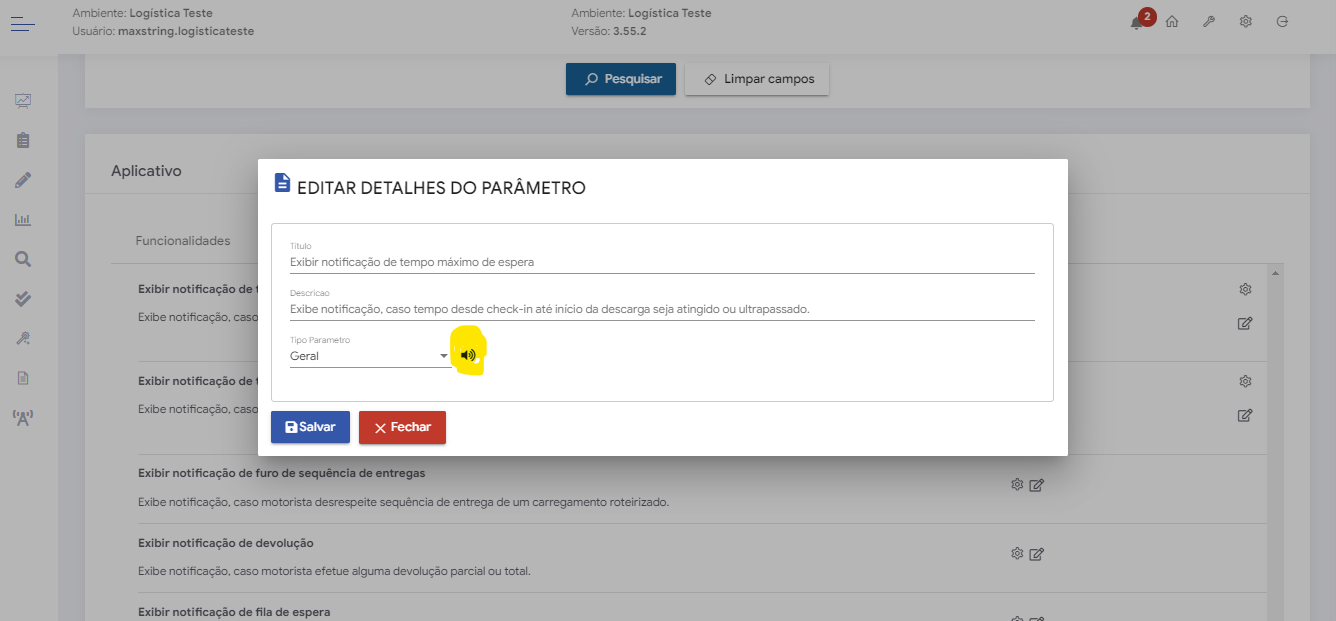Screen dimensions: 1336x621
Task: Open the Tipo Parametro dropdown showing Geral
Action: (x=369, y=356)
